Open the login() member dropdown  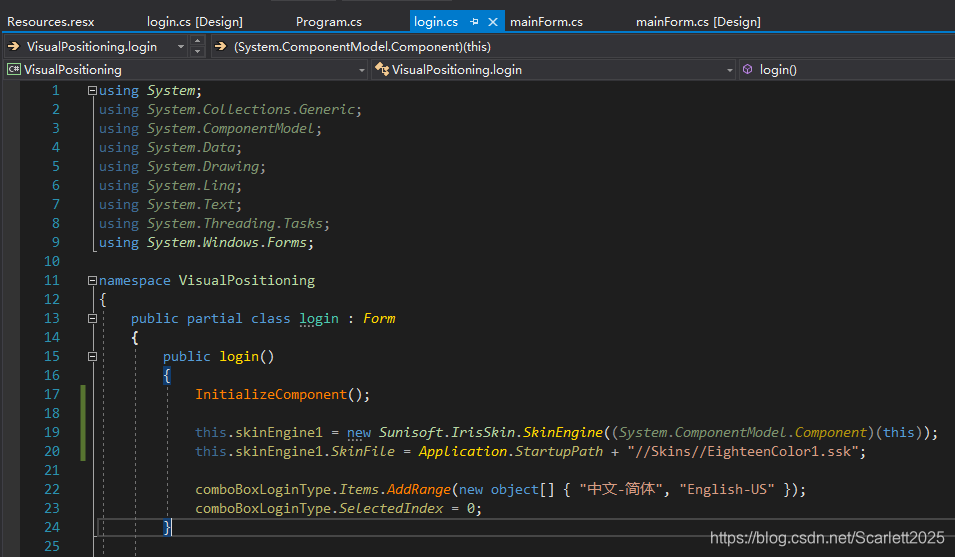[847, 69]
